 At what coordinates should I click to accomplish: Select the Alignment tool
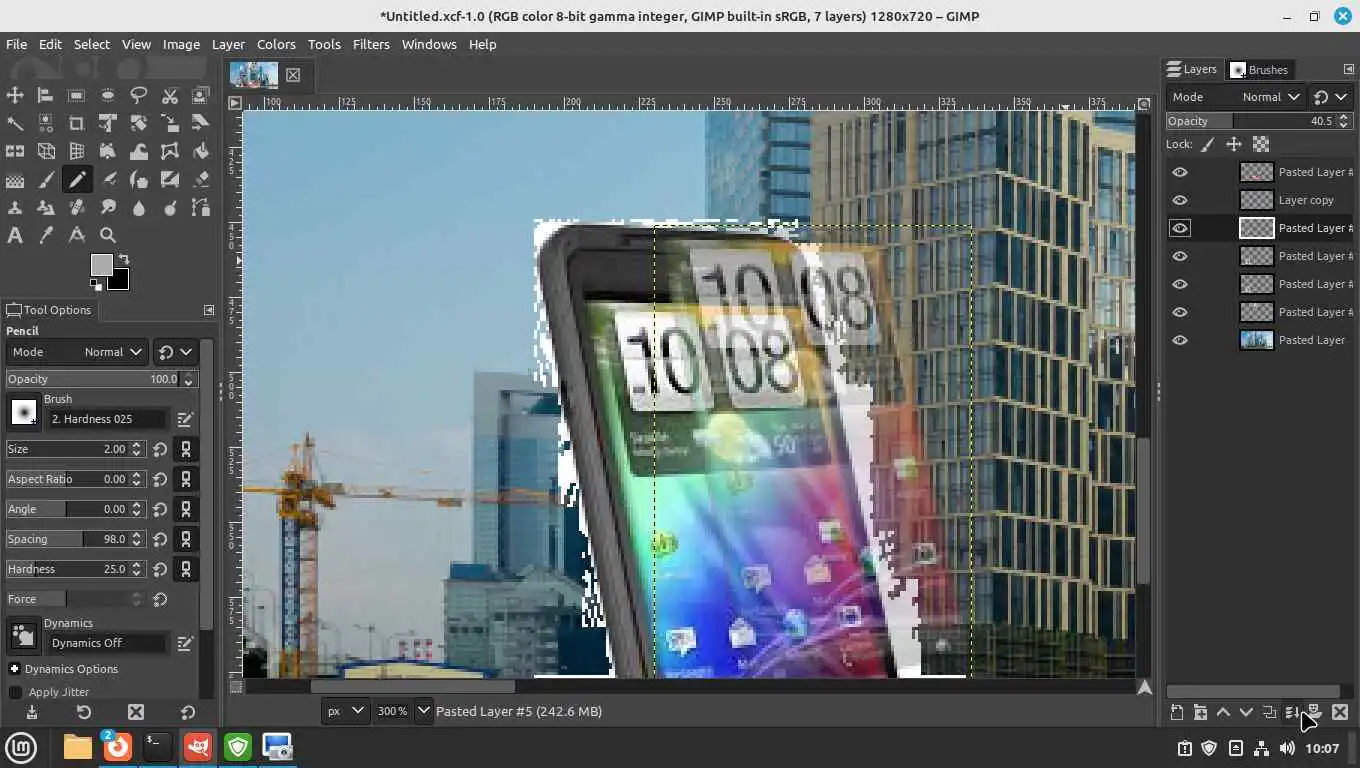(45, 95)
